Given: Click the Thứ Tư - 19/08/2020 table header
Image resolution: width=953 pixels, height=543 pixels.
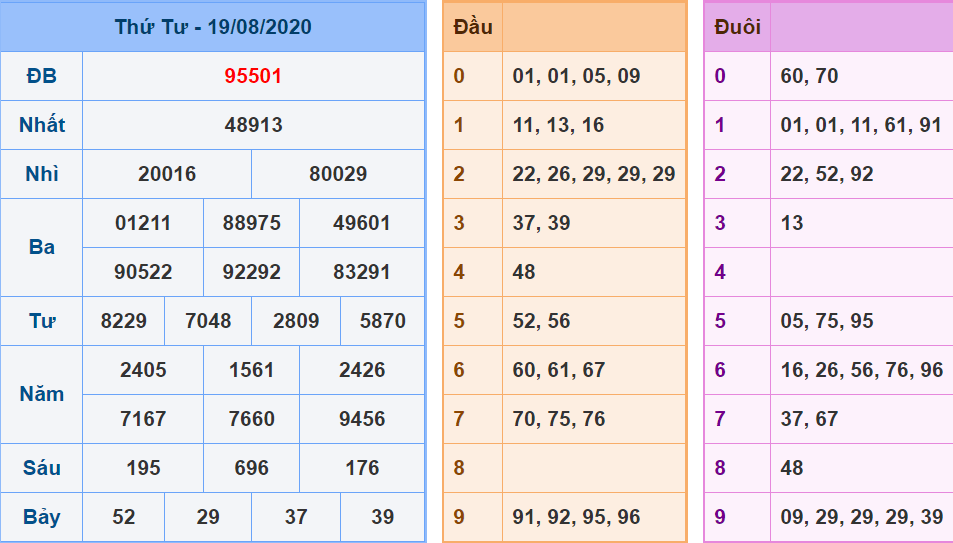Looking at the screenshot, I should pos(212,27).
